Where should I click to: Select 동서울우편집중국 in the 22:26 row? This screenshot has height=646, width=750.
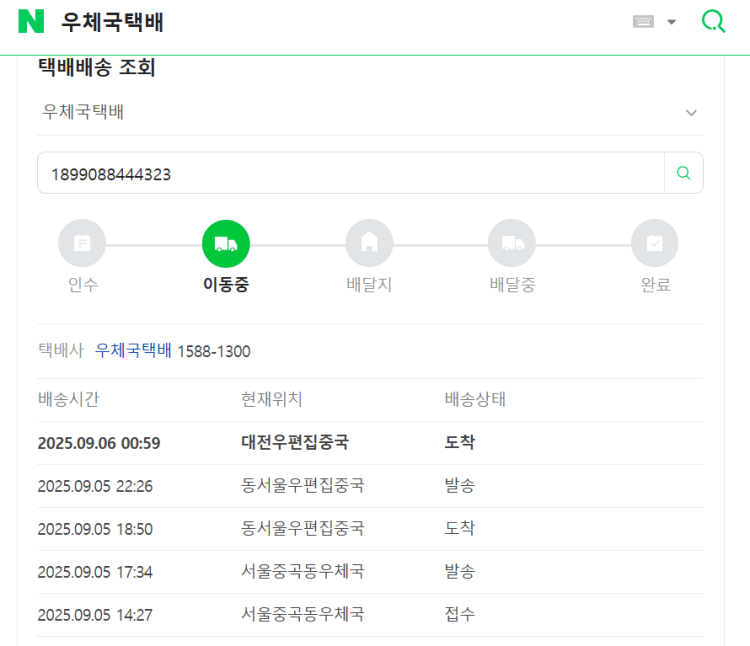click(x=302, y=485)
